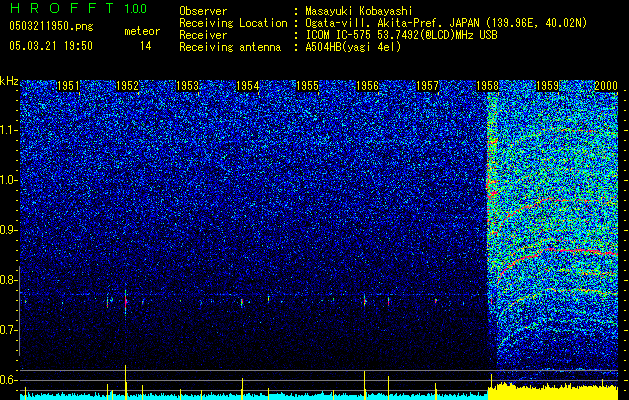Click the 1959 time axis marker
The image size is (629, 400).
click(x=548, y=85)
